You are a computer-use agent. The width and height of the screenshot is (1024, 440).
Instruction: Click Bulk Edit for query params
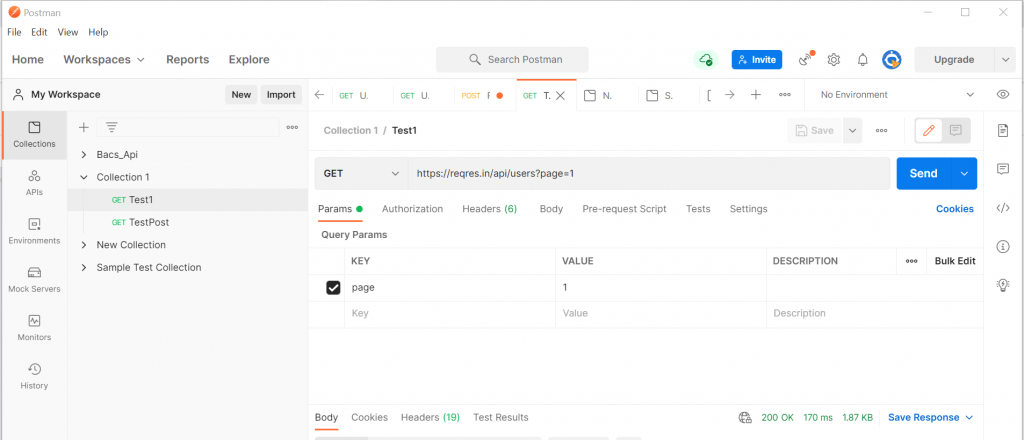[955, 261]
